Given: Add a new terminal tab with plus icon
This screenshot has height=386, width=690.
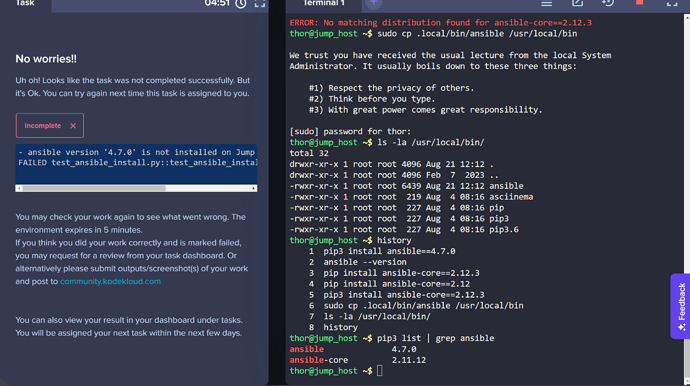Looking at the screenshot, I should [x=374, y=3].
